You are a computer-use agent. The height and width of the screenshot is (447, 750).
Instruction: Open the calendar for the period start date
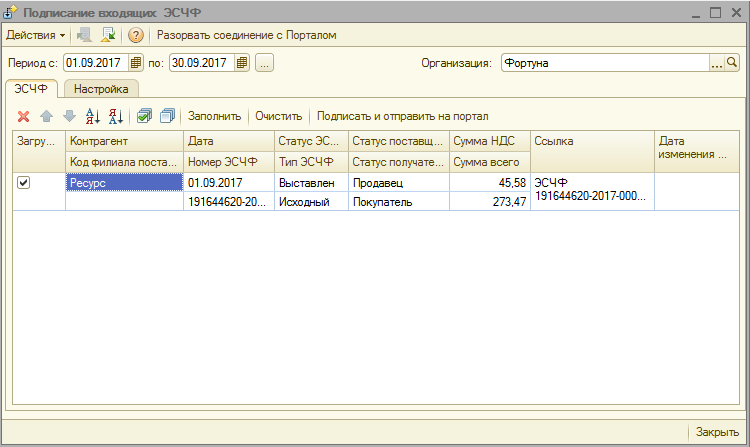(137, 63)
